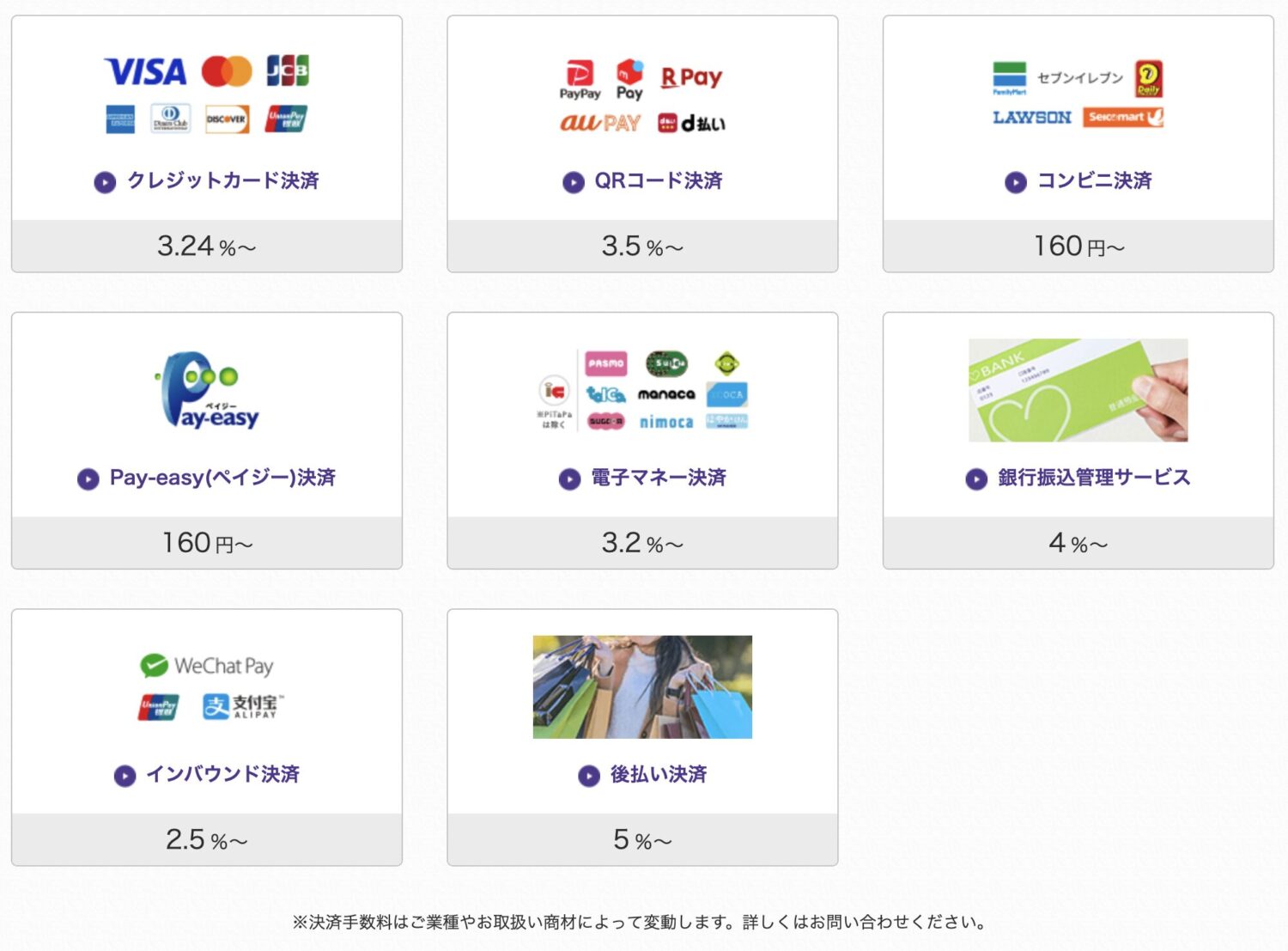Click the VISA logo

[x=145, y=71]
